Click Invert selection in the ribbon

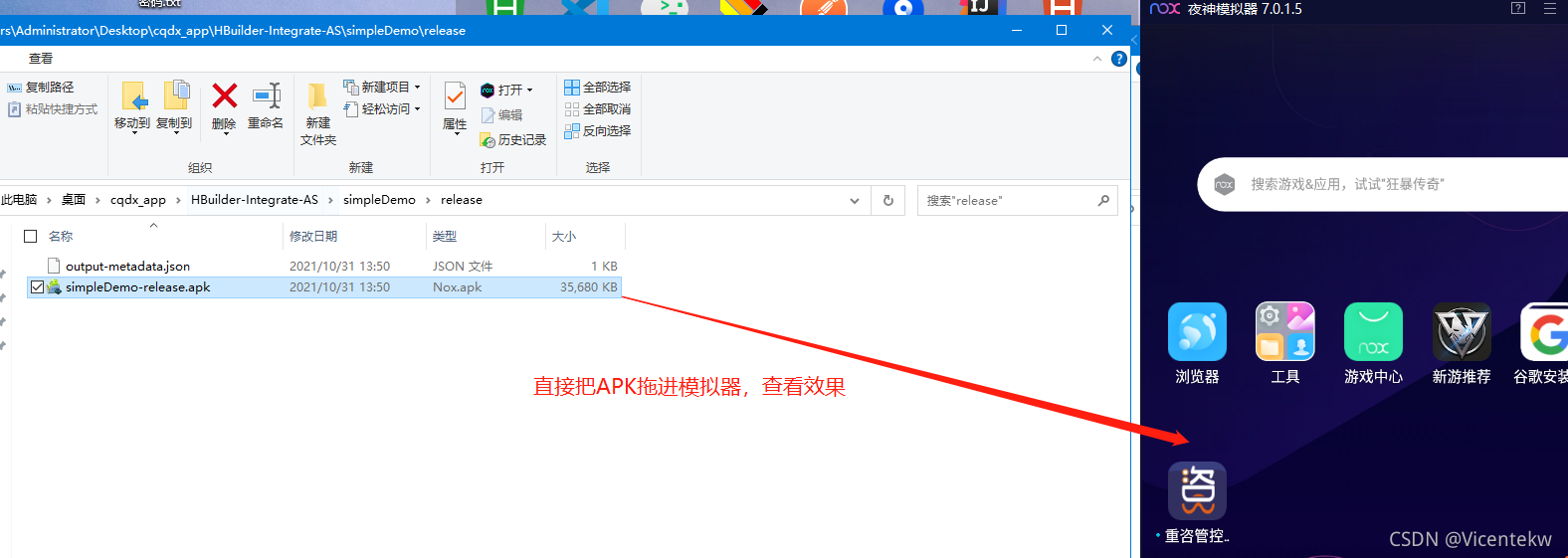(597, 131)
